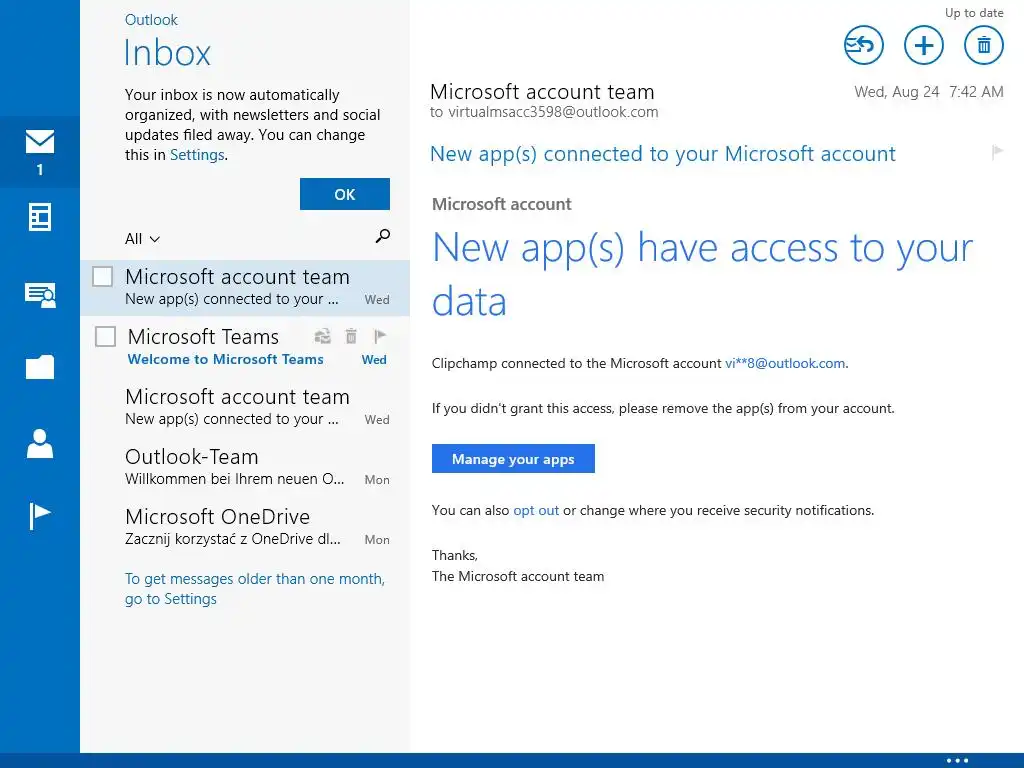Check the first Microsoft account team message
The width and height of the screenshot is (1024, 768).
pyautogui.click(x=103, y=276)
